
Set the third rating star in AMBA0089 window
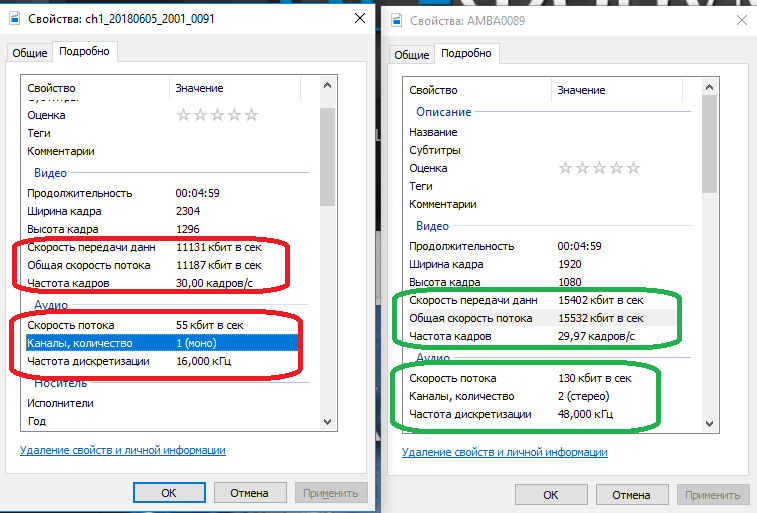point(600,168)
